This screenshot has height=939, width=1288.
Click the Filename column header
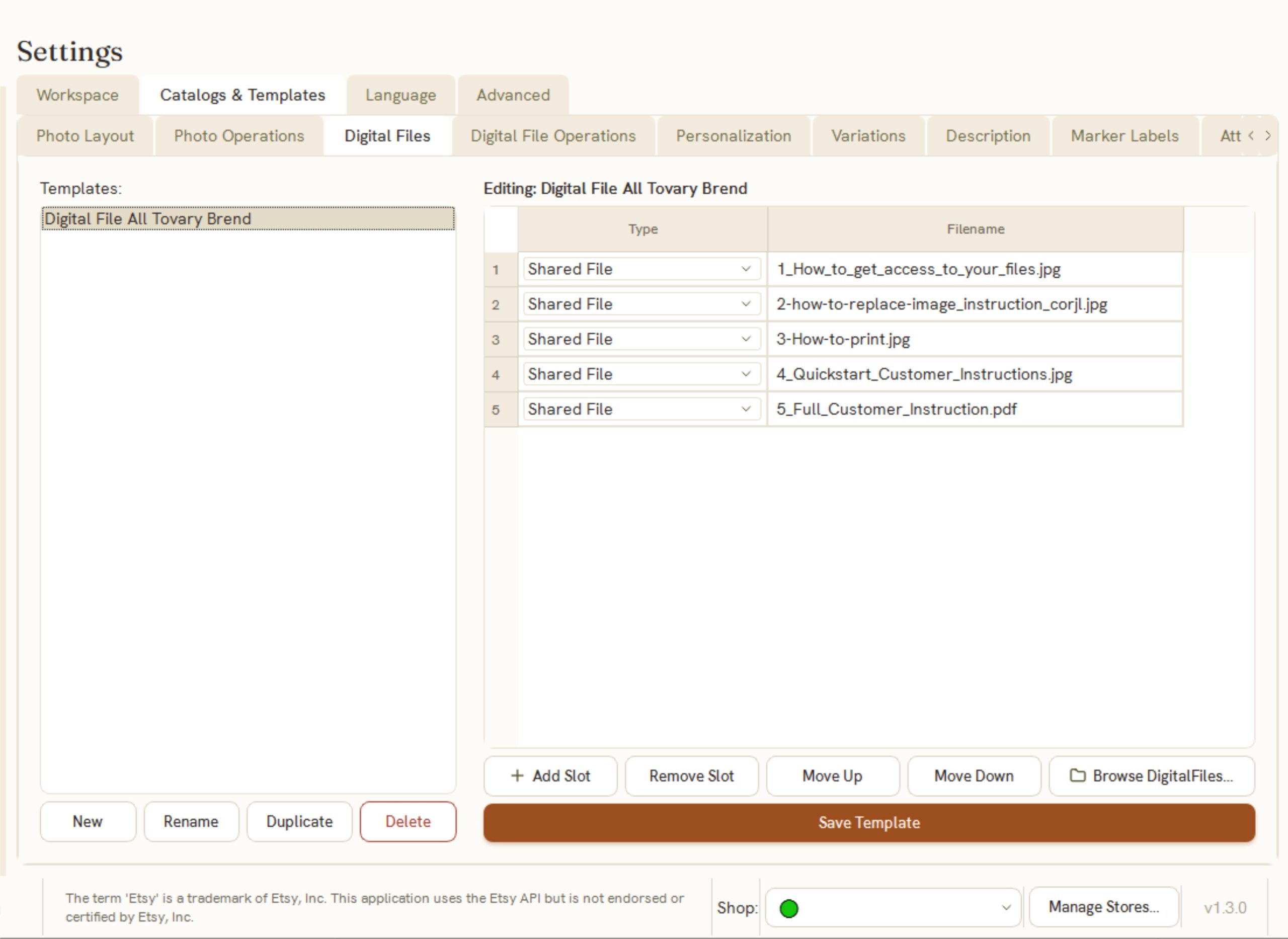click(x=976, y=229)
